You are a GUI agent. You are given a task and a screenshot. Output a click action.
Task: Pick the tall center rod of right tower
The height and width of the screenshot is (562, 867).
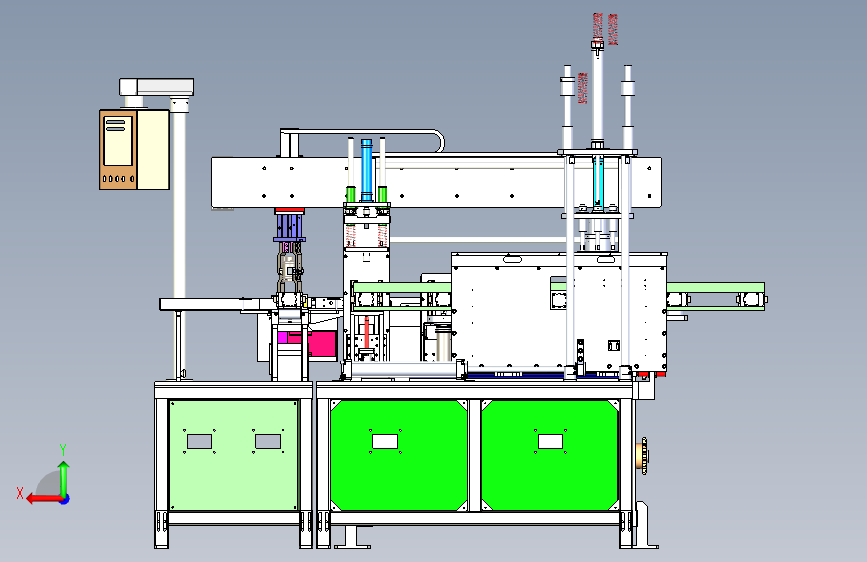(x=597, y=94)
